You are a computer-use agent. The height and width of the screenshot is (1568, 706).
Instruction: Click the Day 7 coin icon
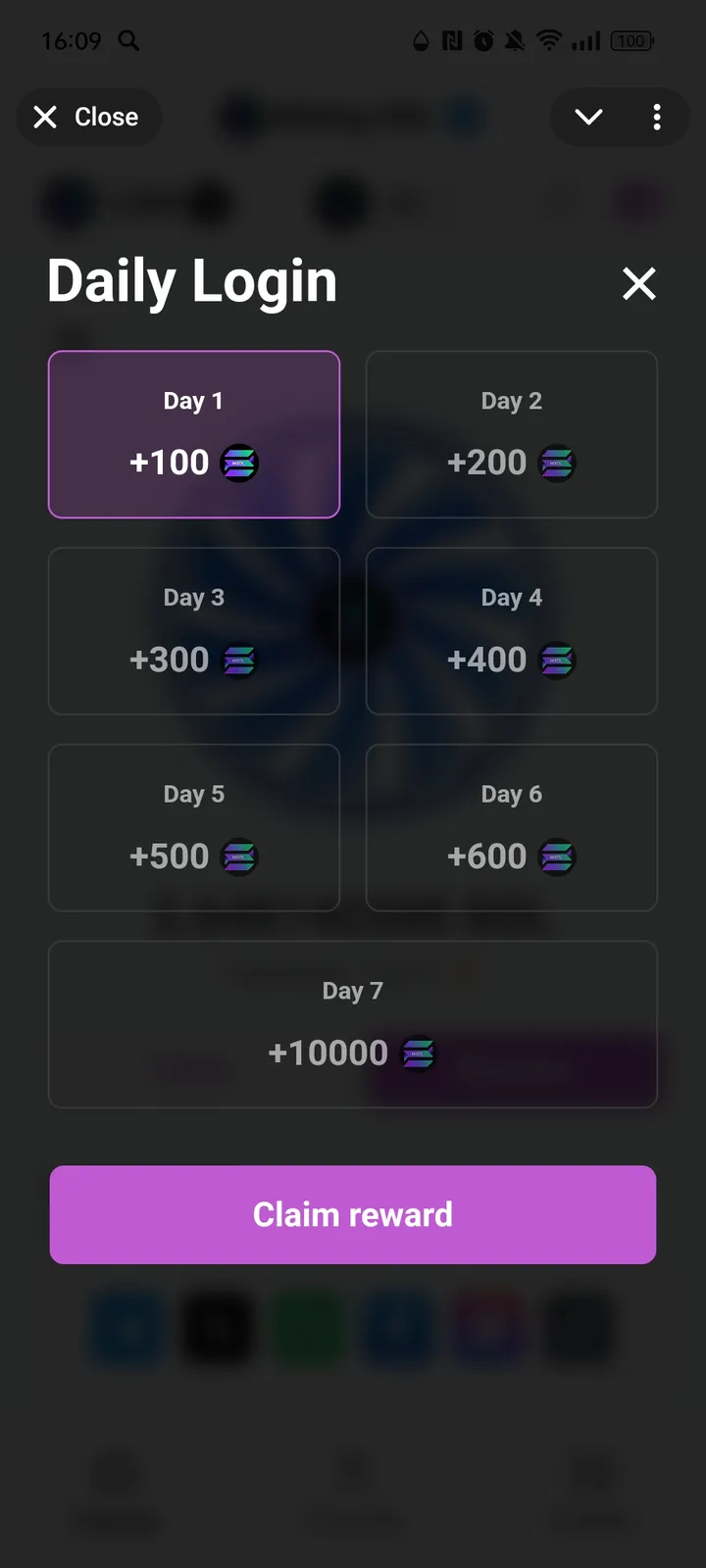pyautogui.click(x=419, y=1054)
